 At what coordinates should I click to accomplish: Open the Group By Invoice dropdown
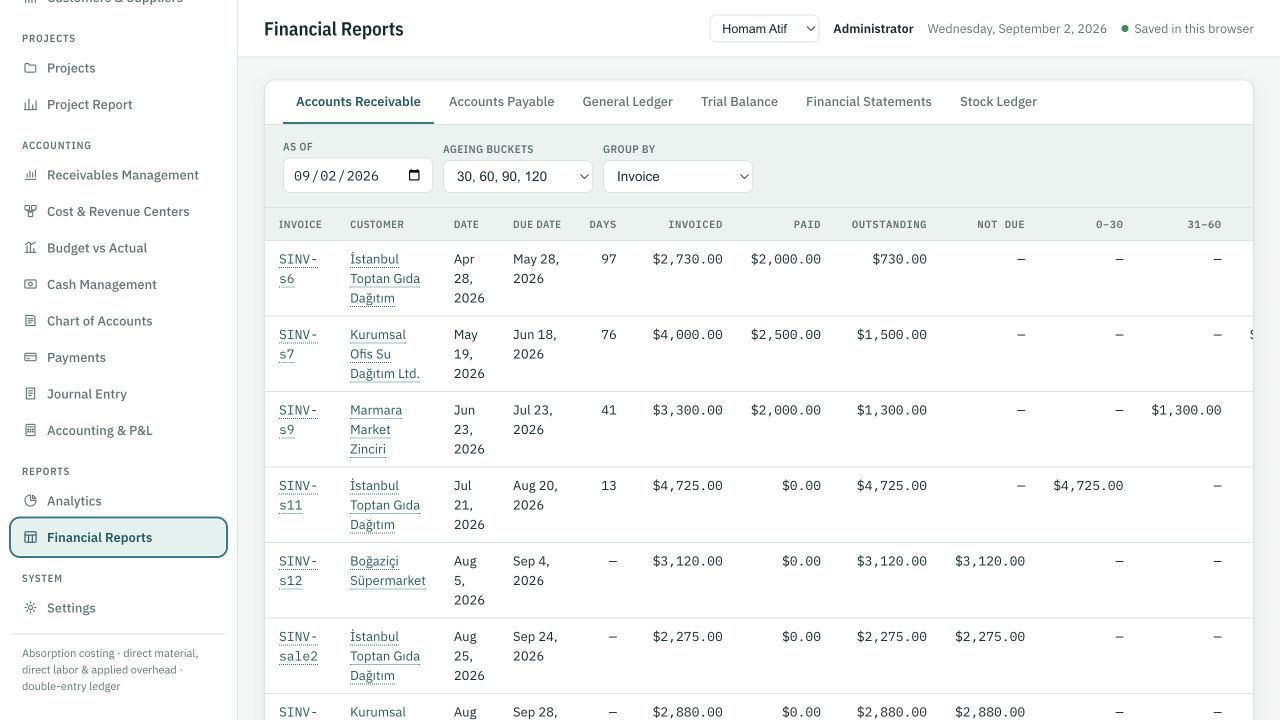pyautogui.click(x=678, y=176)
